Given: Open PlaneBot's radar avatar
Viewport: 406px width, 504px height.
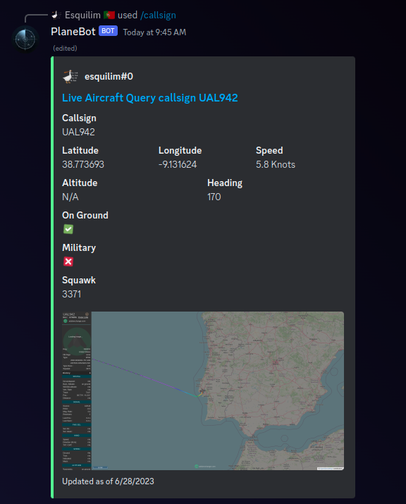Looking at the screenshot, I should tap(26, 39).
